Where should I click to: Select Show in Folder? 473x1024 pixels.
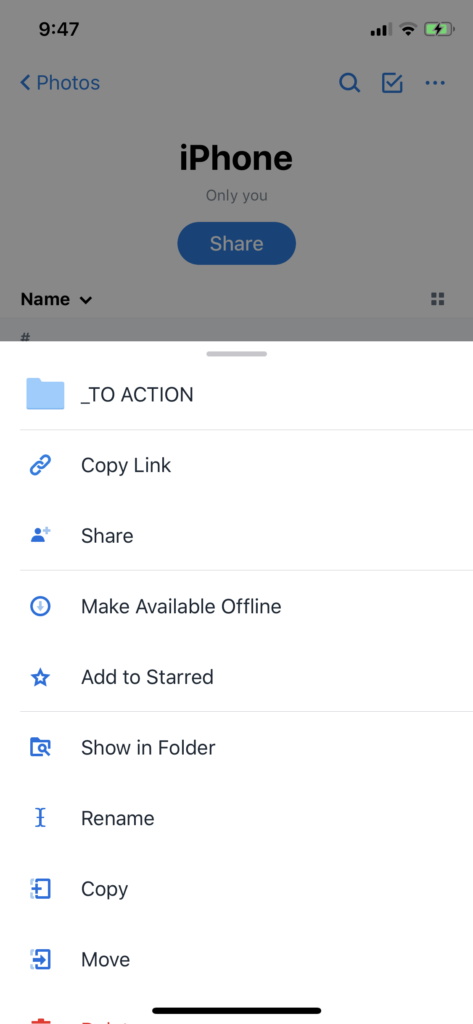[x=148, y=748]
